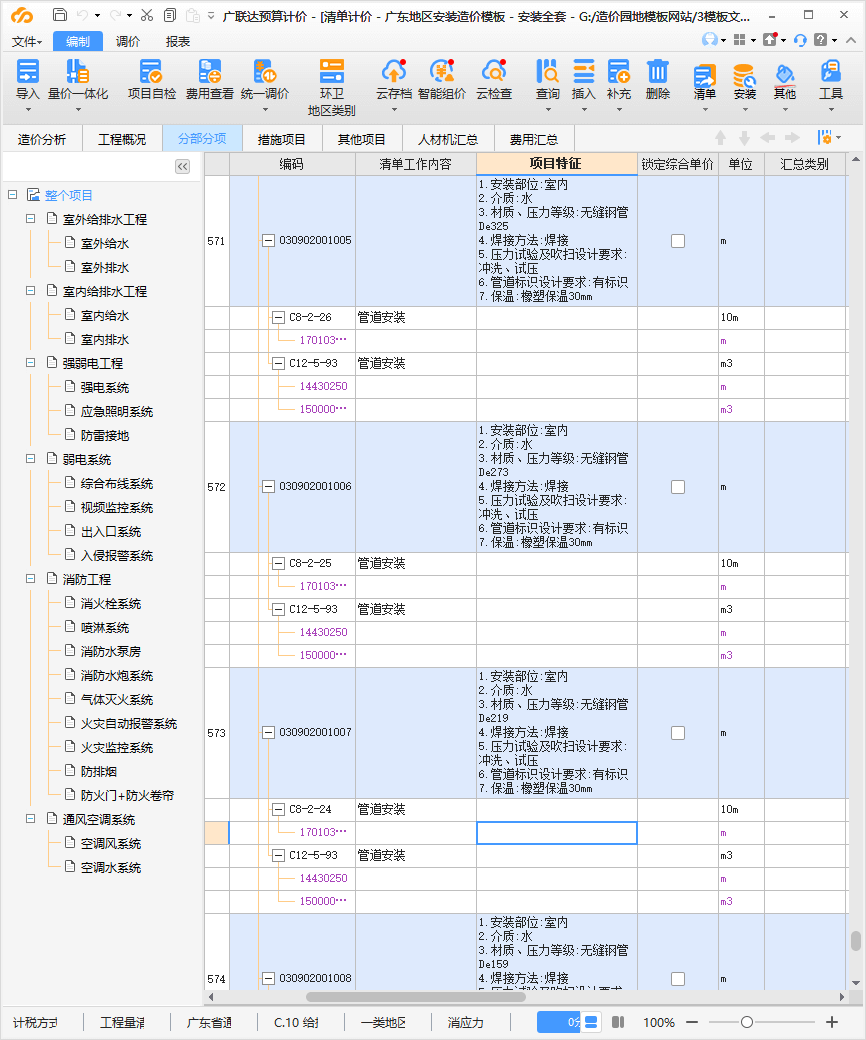The width and height of the screenshot is (866, 1040).
Task: Click the 云存档 cloud save icon
Action: pyautogui.click(x=394, y=72)
